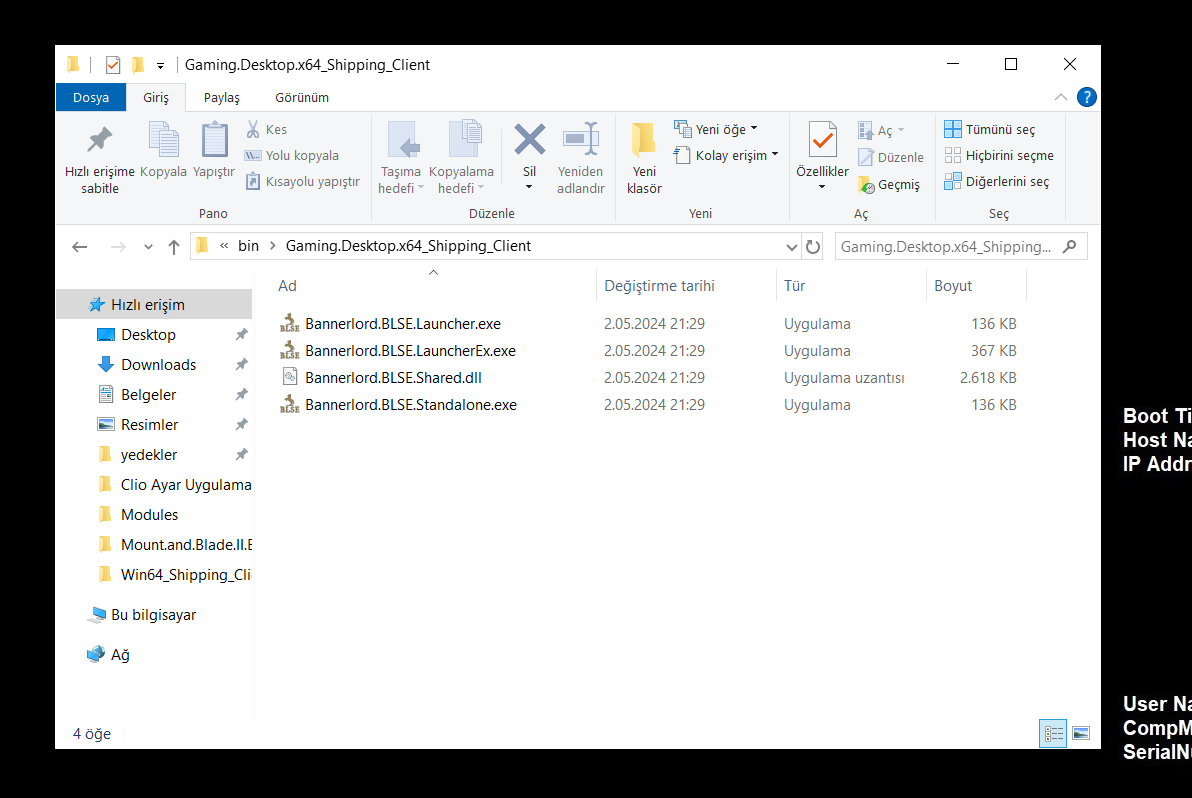Click Yeniden adlandır rename icon
This screenshot has height=798, width=1192.
click(x=581, y=140)
